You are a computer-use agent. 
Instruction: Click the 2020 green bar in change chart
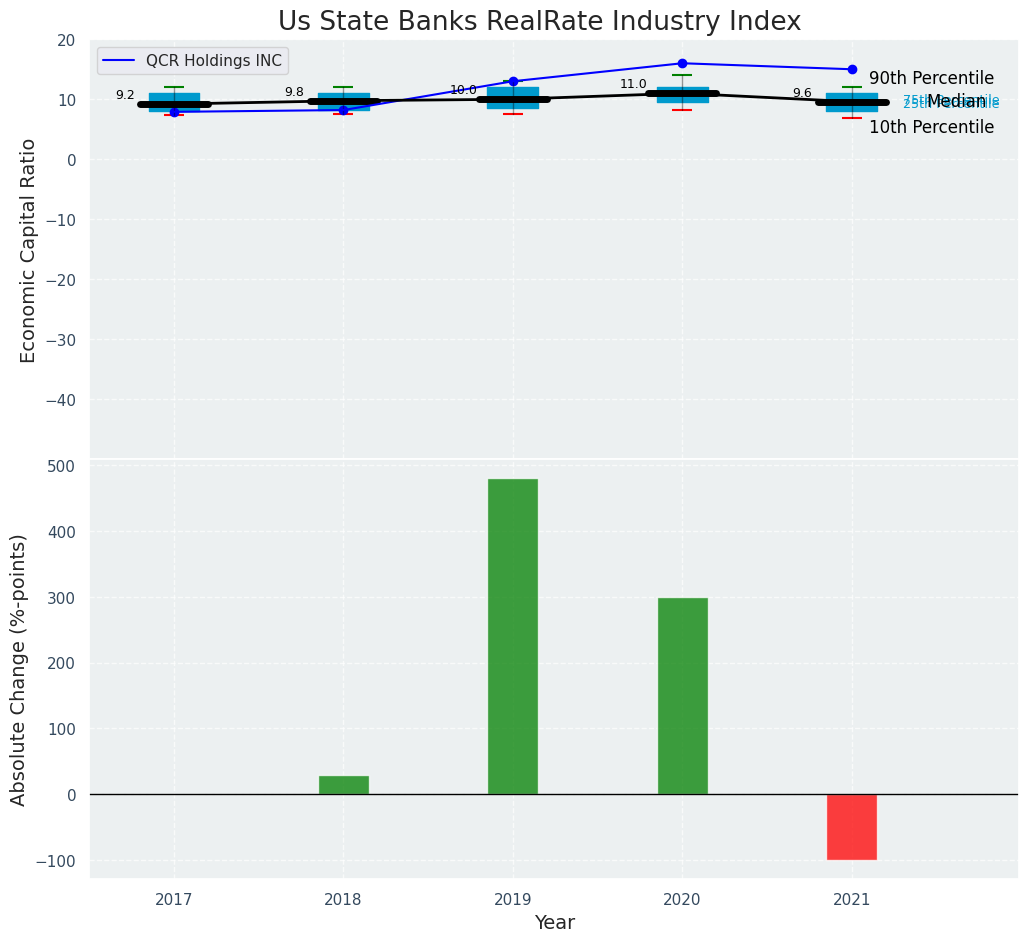coord(683,696)
